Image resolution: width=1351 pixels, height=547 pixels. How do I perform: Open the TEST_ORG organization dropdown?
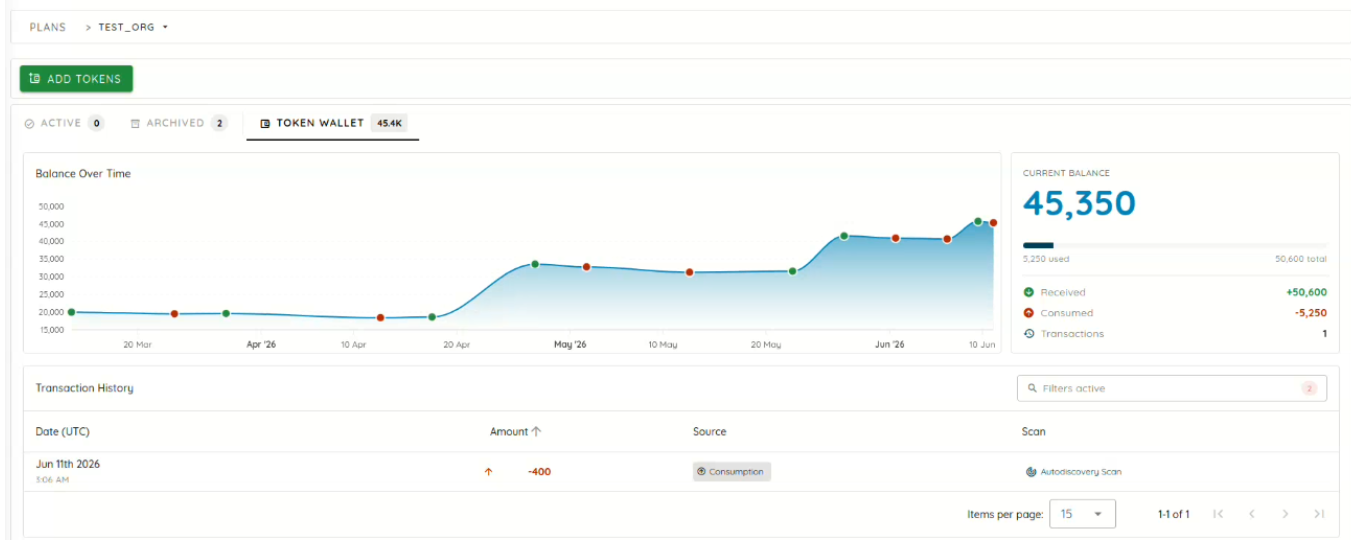133,27
